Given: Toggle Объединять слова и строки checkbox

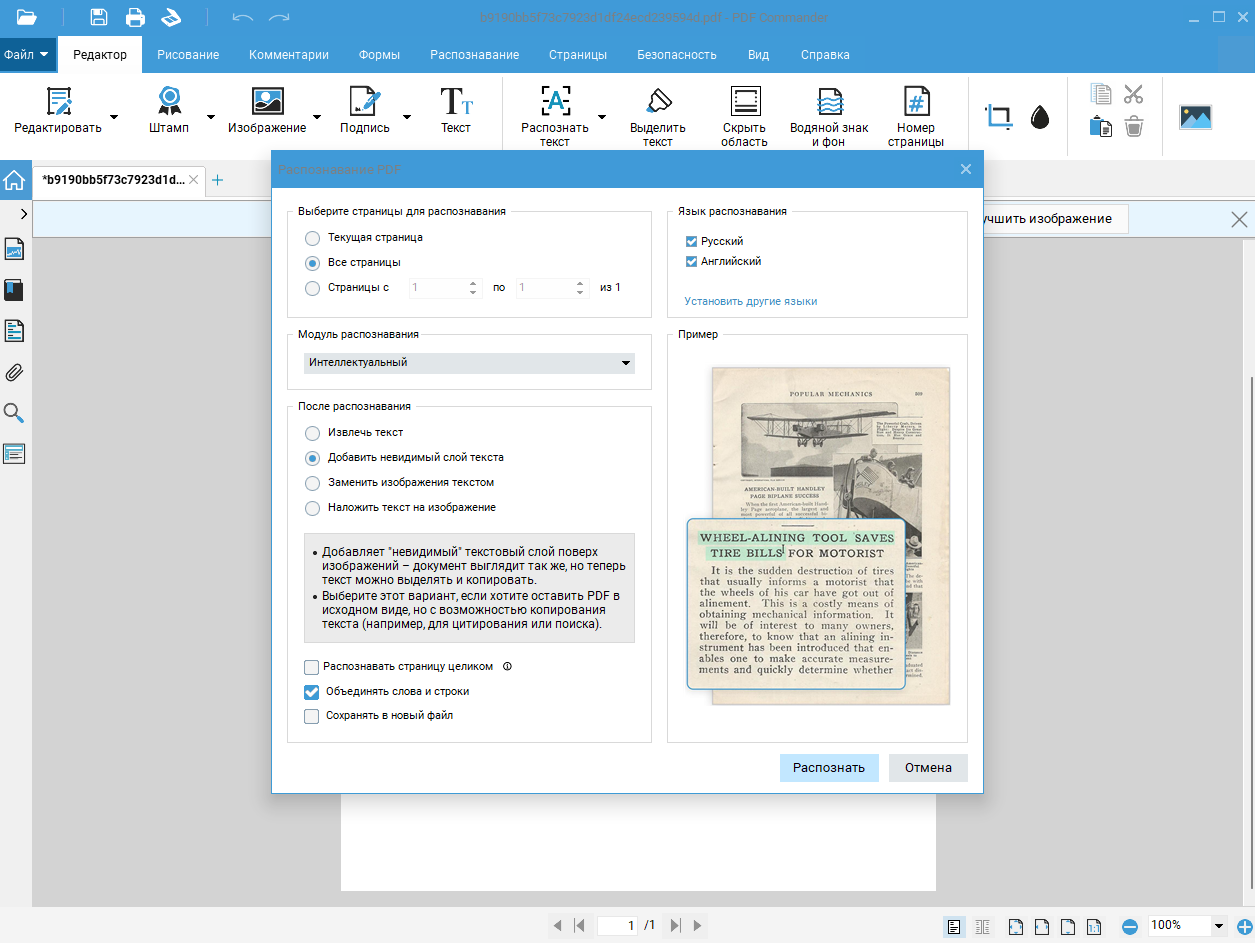Looking at the screenshot, I should 311,691.
